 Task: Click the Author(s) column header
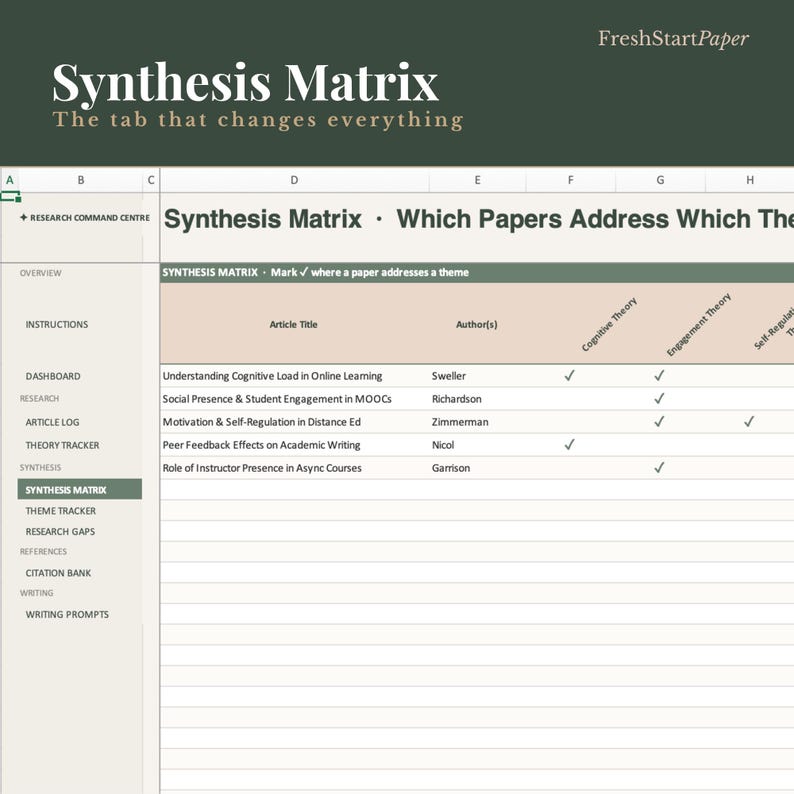point(477,325)
